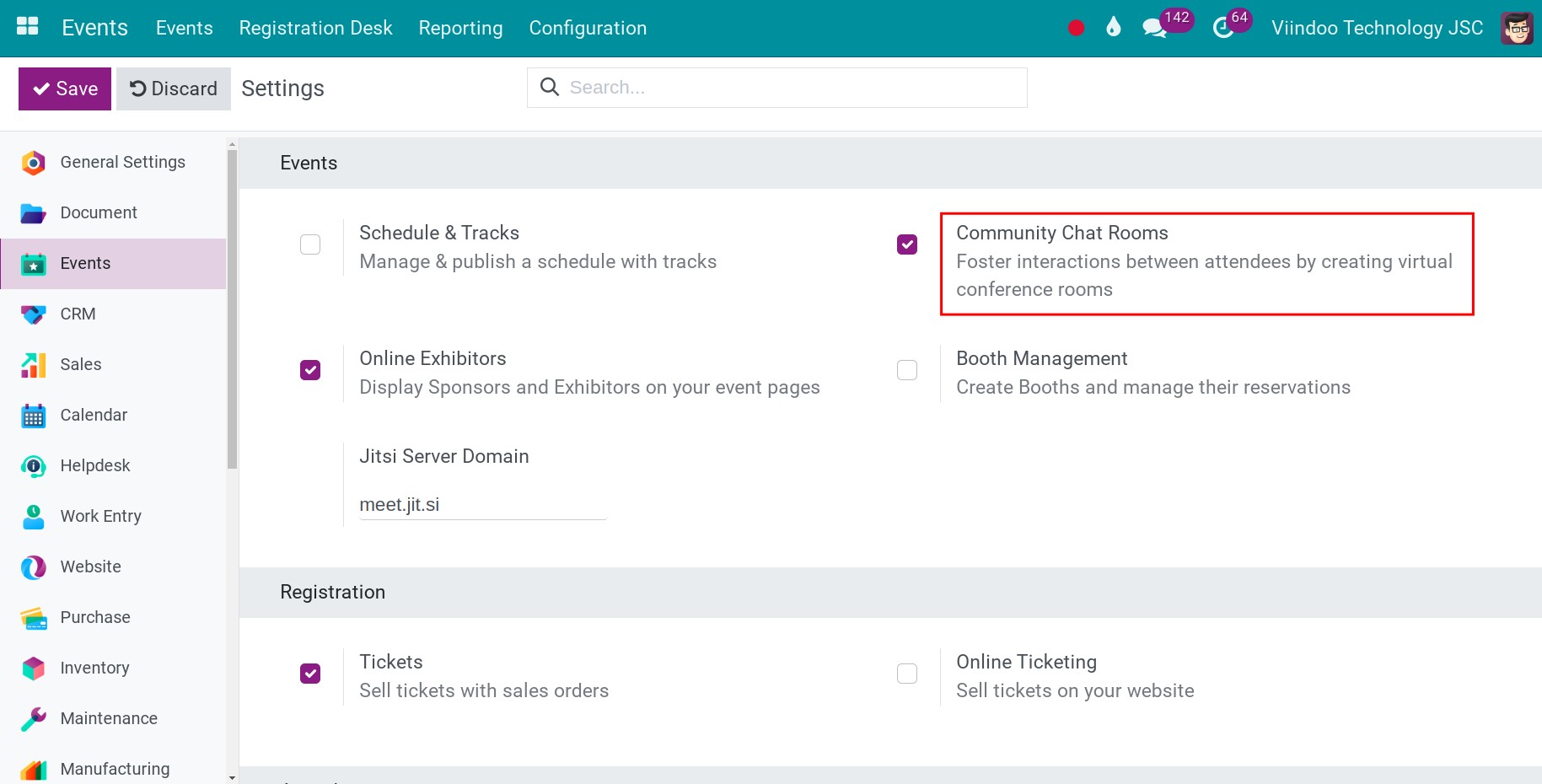
Task: Click the Maintenance wrench icon
Action: click(x=33, y=719)
